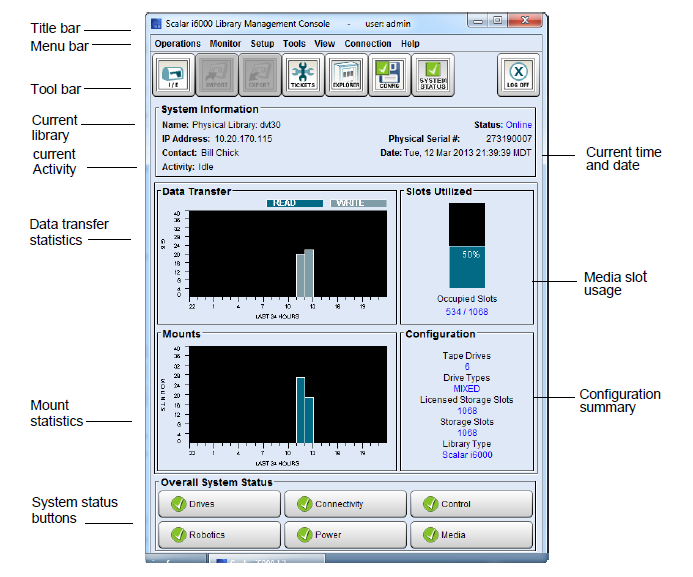Click the Robotics status button
The image size is (693, 577).
(220, 535)
